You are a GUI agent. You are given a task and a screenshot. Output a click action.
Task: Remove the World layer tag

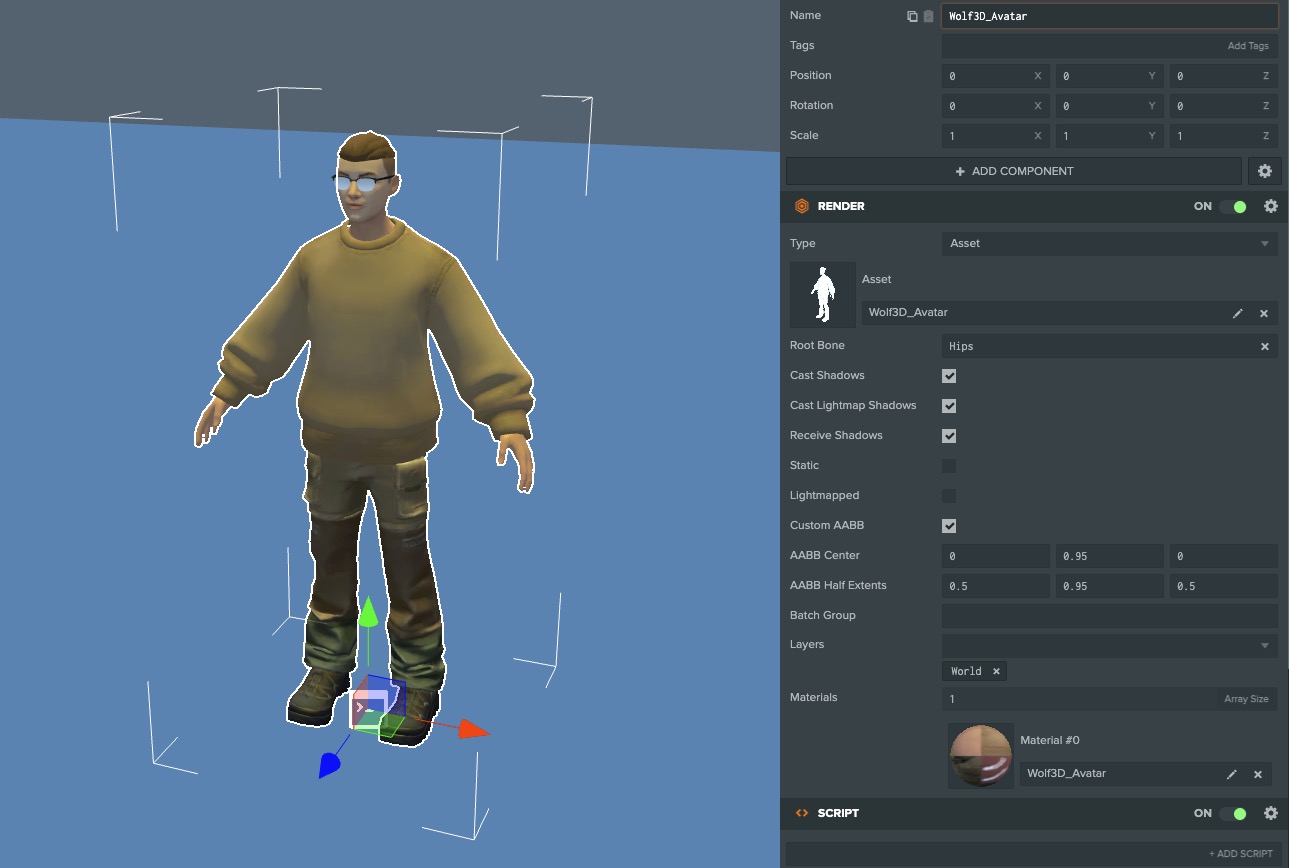point(996,671)
